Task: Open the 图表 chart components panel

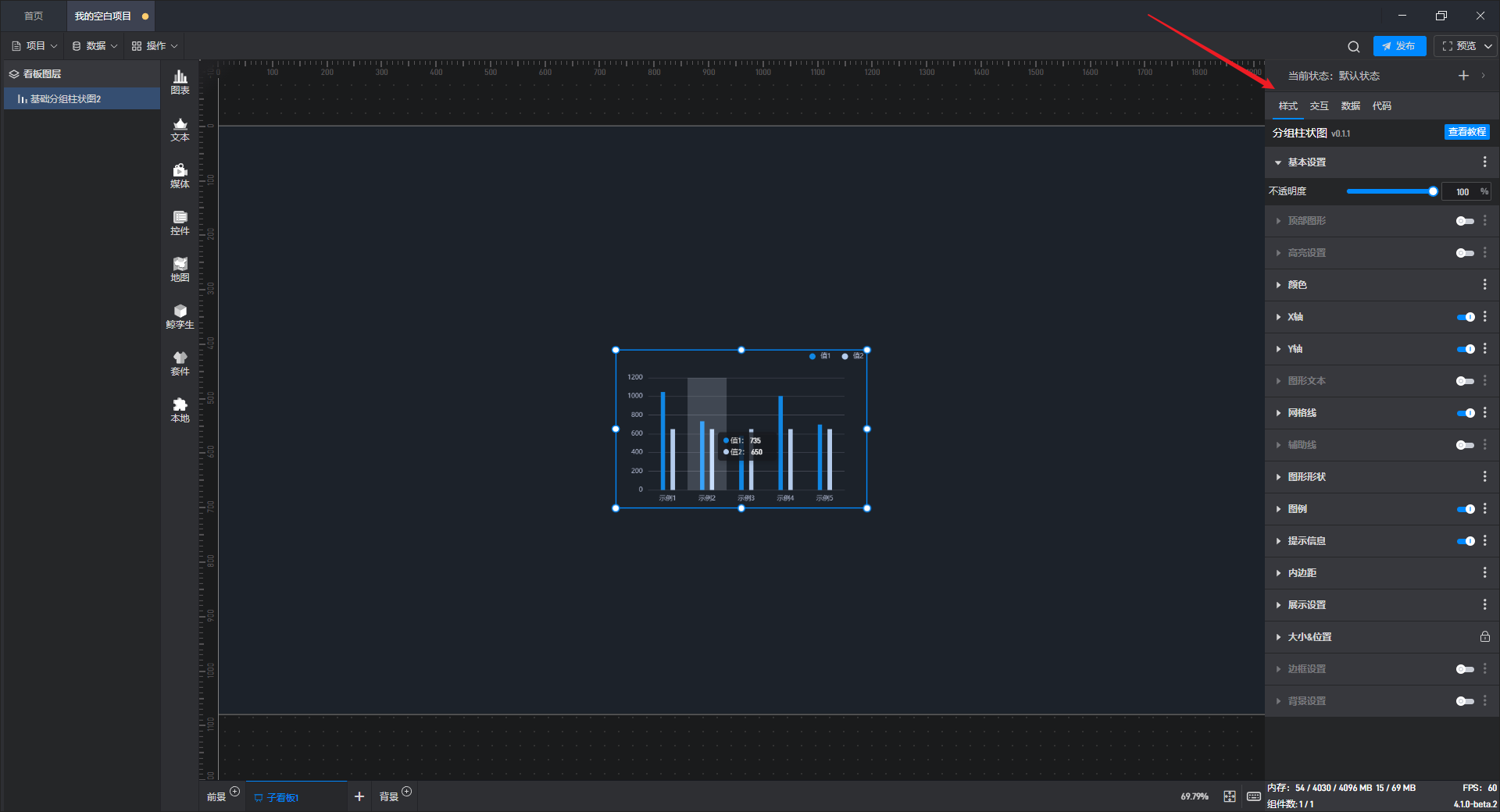Action: (x=180, y=82)
